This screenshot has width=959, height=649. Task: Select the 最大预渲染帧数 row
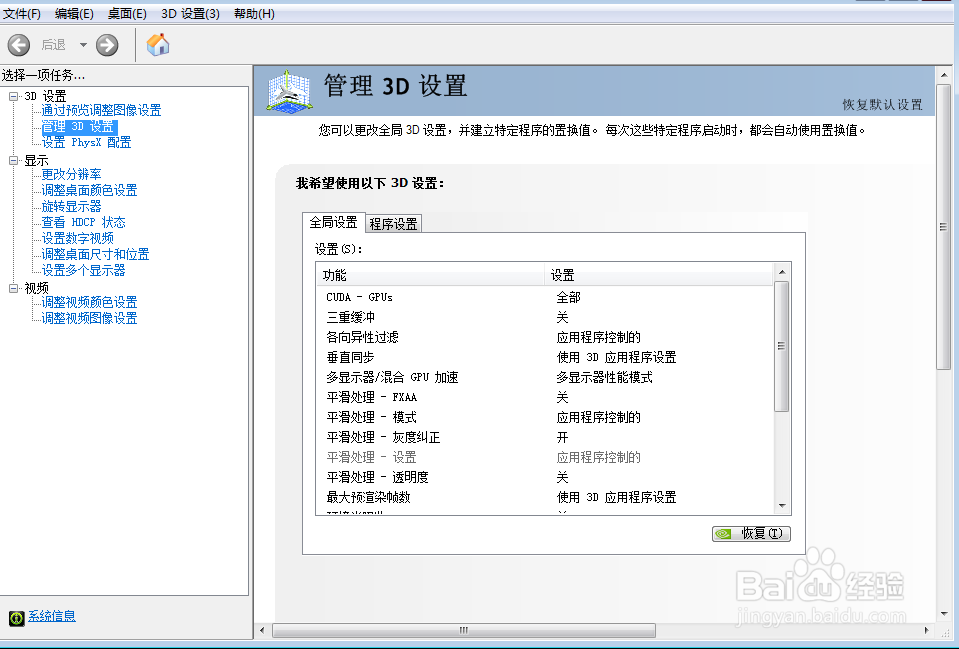(x=545, y=497)
